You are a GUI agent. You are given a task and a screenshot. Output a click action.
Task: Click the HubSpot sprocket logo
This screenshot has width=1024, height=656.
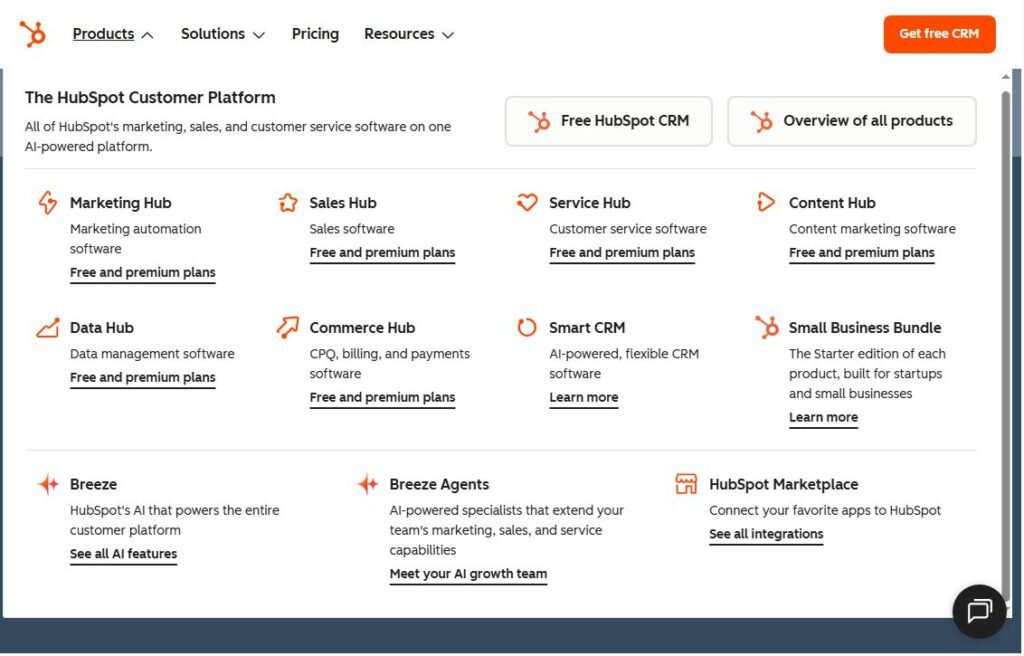click(x=33, y=33)
